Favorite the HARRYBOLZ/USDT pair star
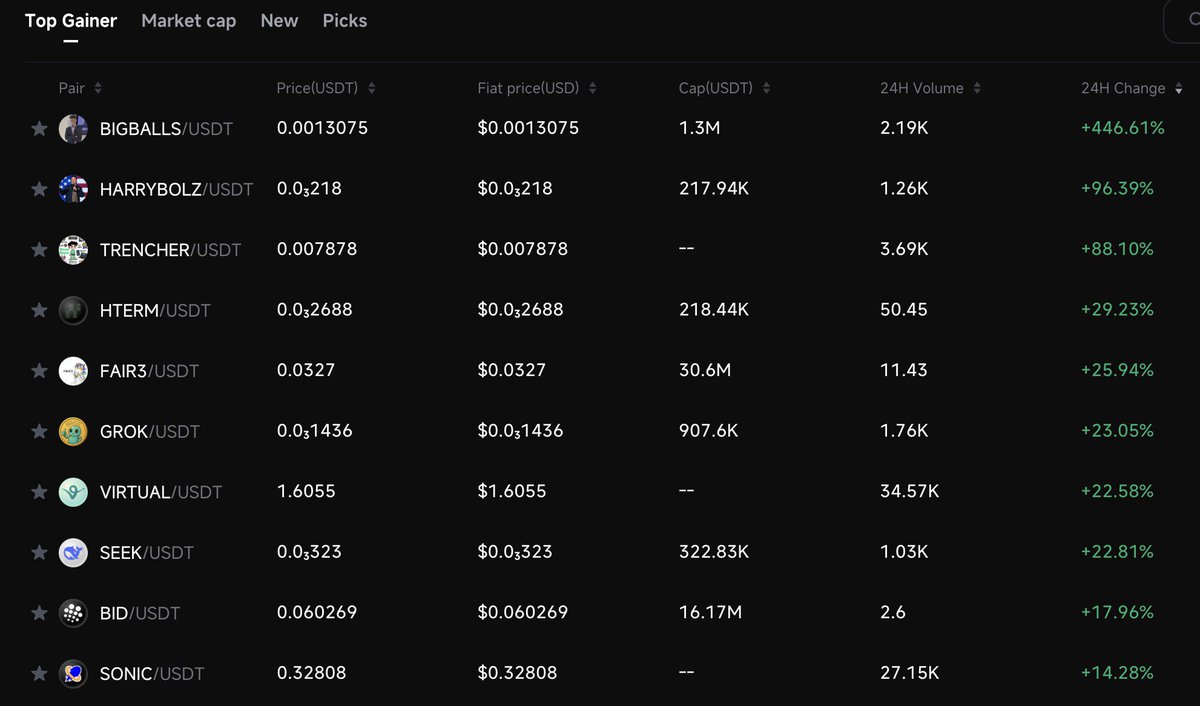 pyautogui.click(x=39, y=189)
